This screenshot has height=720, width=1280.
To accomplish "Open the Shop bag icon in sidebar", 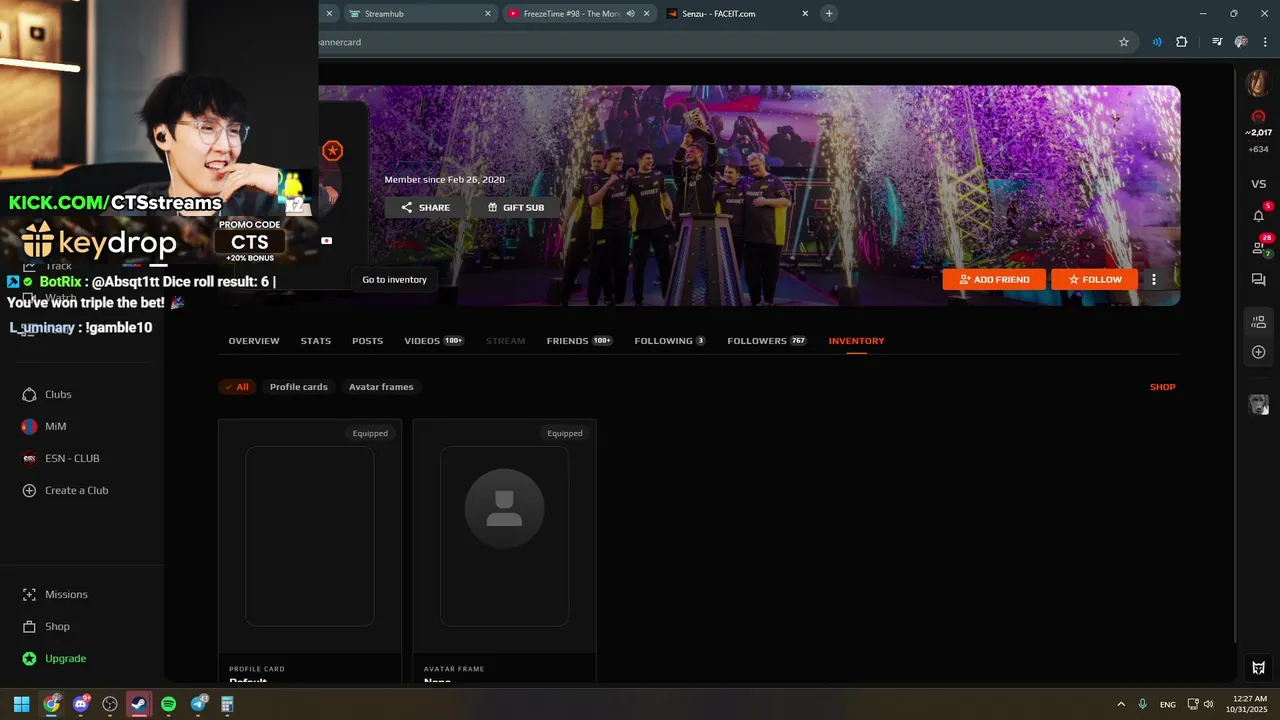I will (29, 626).
